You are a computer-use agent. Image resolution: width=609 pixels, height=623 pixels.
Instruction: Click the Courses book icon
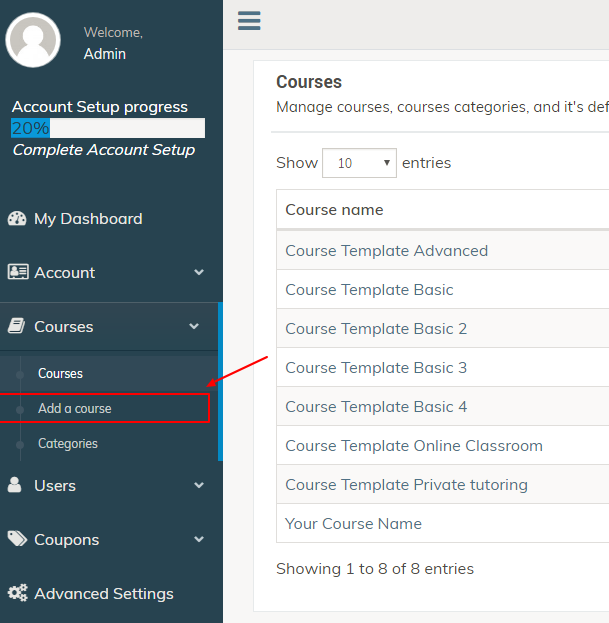coord(17,326)
